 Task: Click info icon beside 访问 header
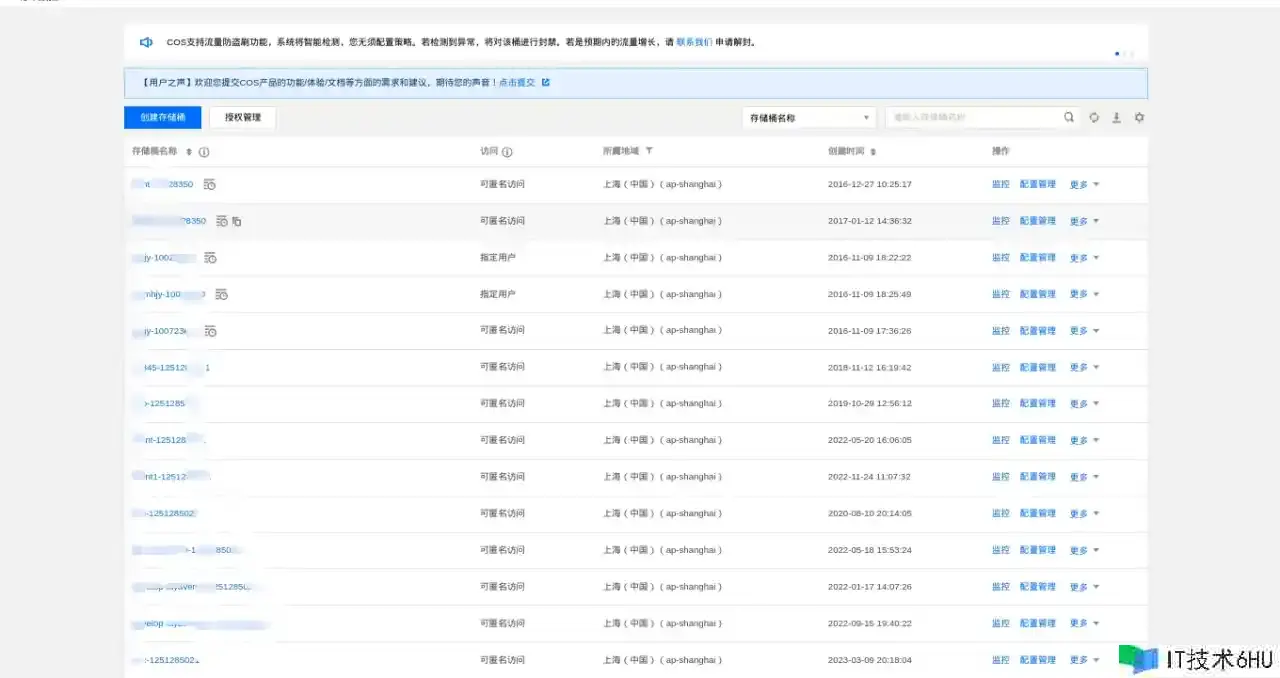pos(507,152)
